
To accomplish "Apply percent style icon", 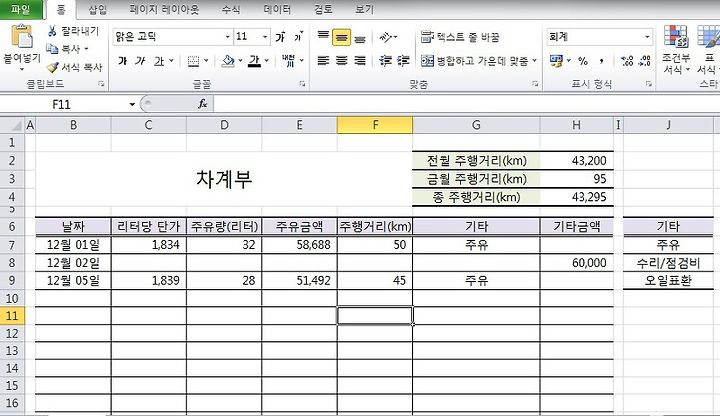I will [x=583, y=61].
